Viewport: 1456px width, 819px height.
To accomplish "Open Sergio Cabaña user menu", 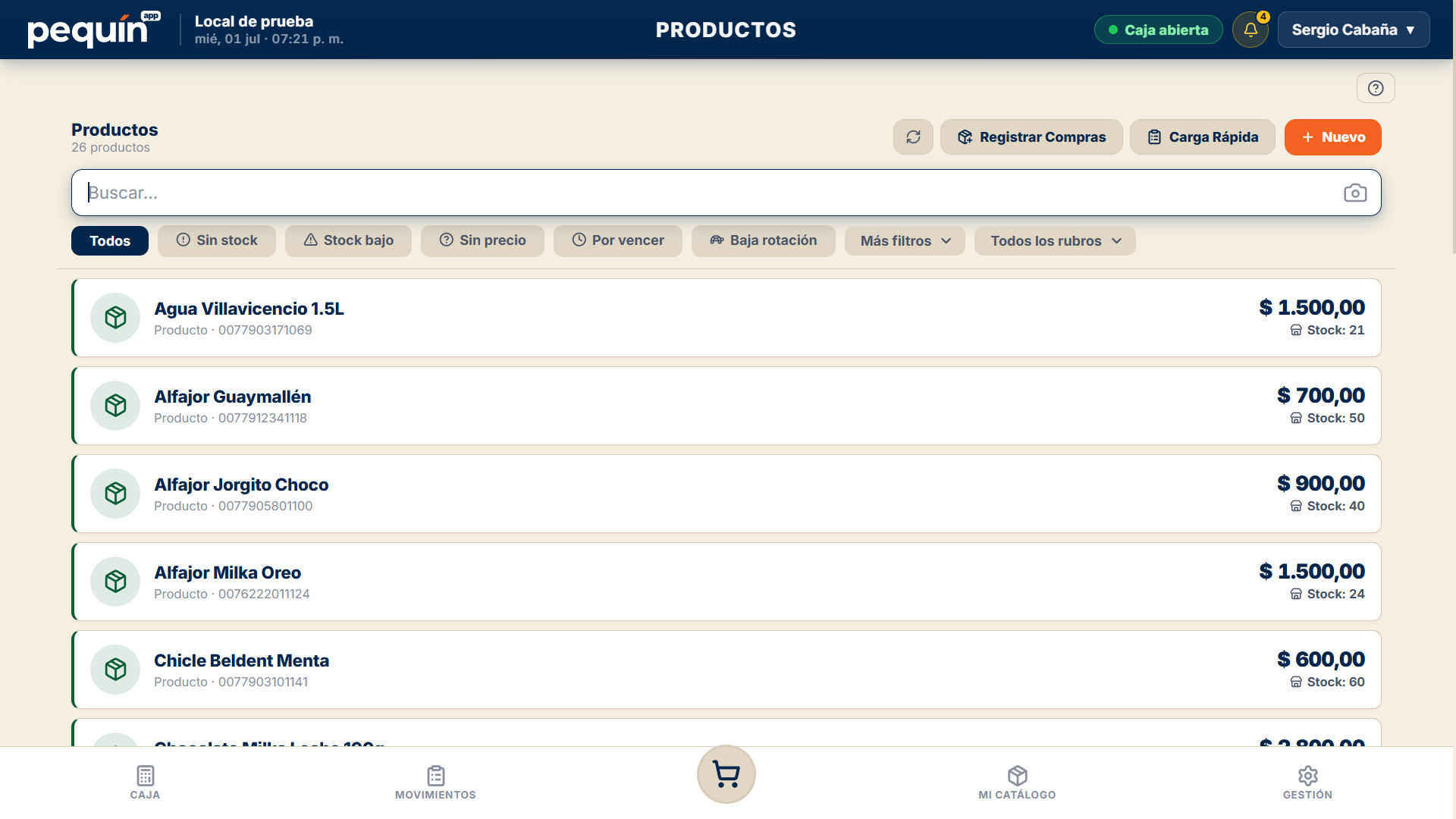I will coord(1354,30).
